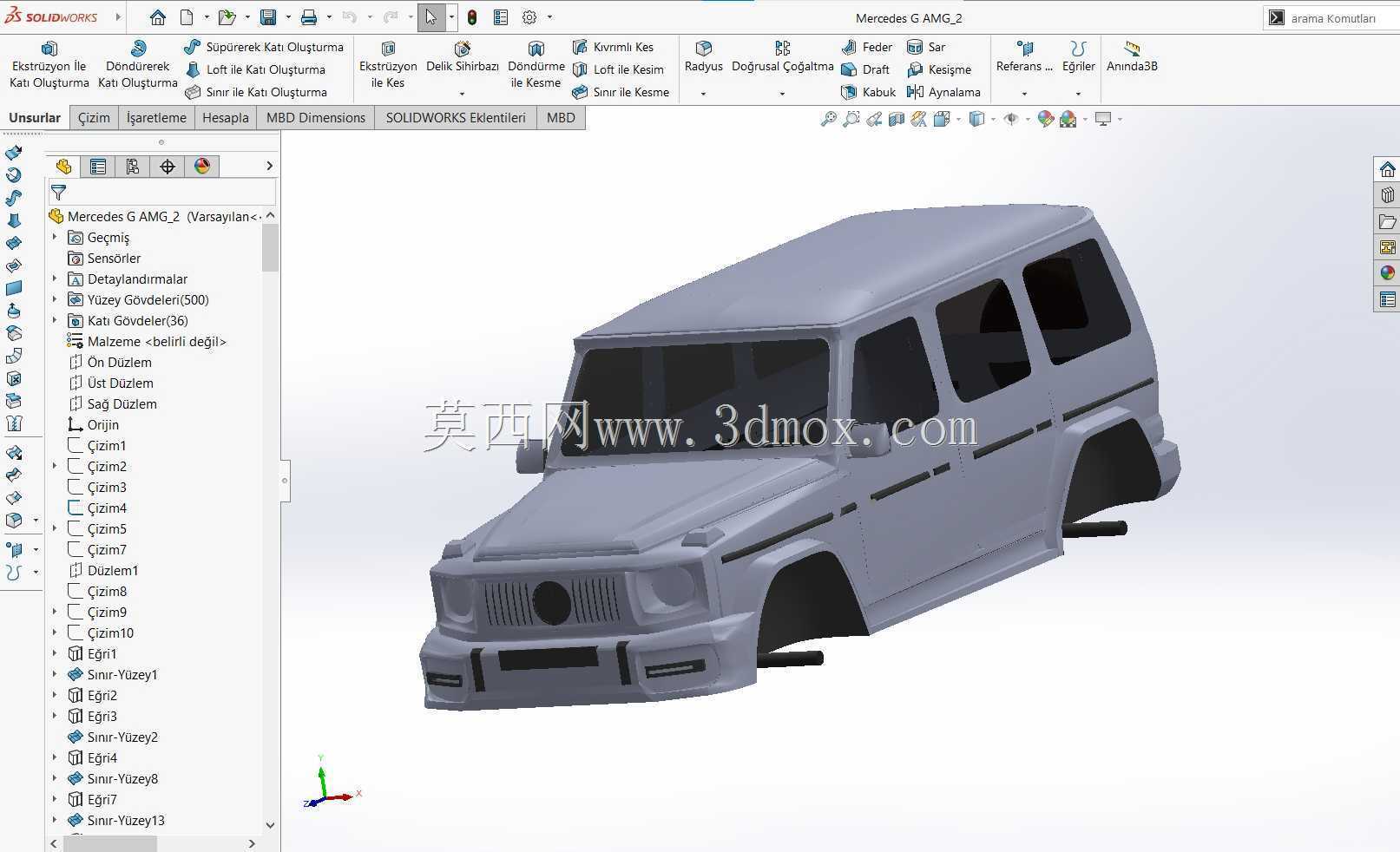
Task: Click the Anında3B tool
Action: pos(1132,57)
